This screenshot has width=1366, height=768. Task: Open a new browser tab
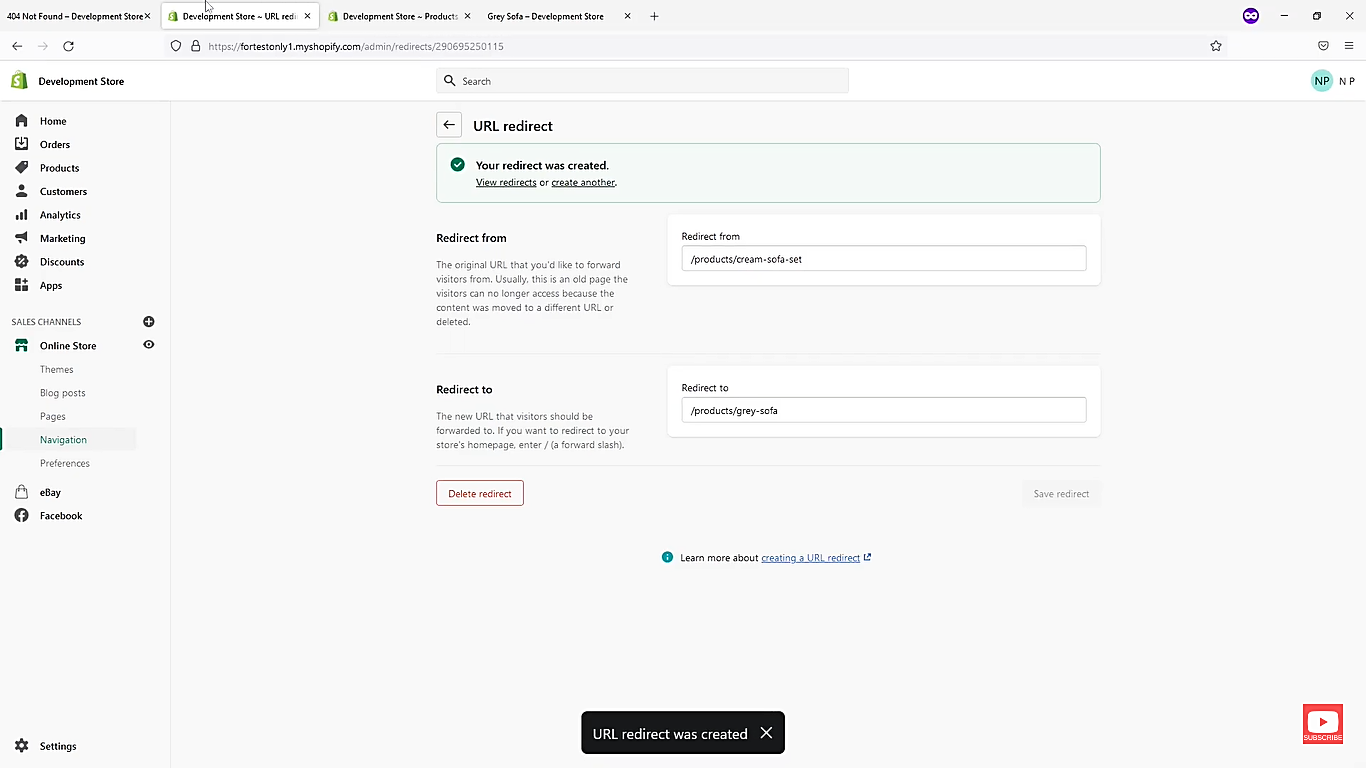654,16
